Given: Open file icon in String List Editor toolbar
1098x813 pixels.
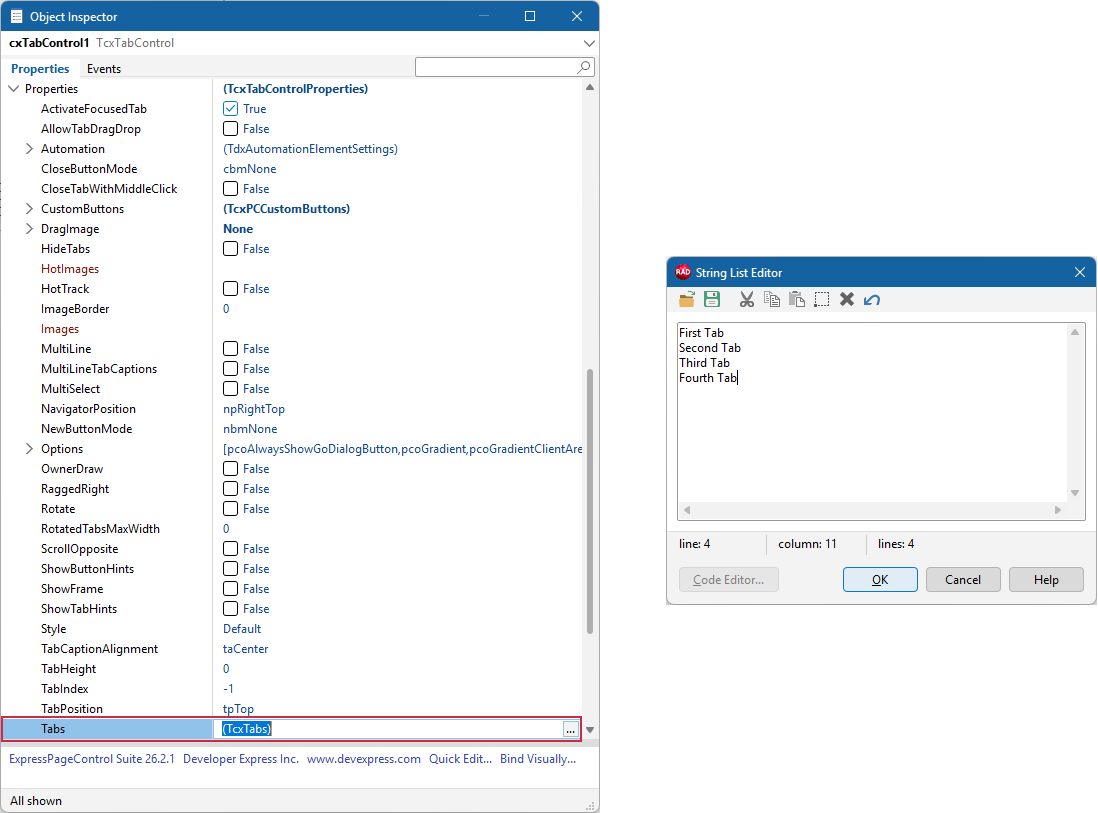Looking at the screenshot, I should 686,300.
